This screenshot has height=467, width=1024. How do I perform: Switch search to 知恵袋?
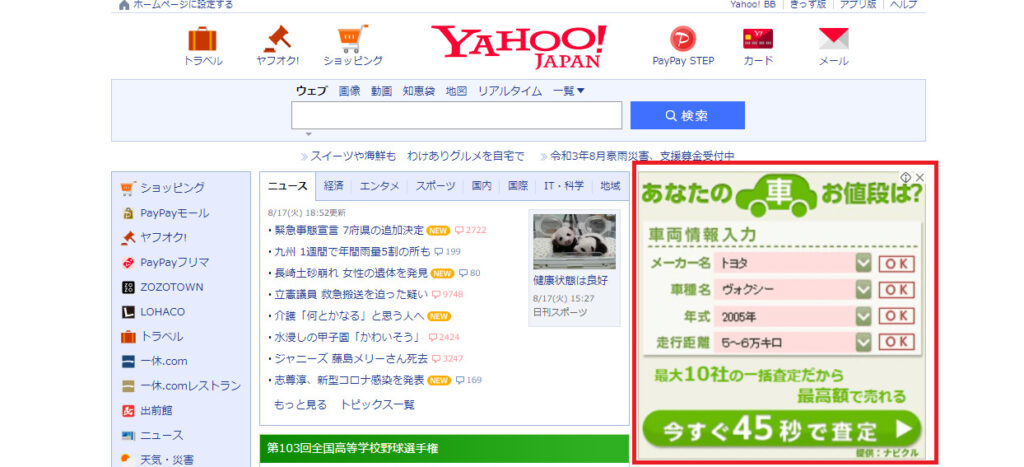(419, 91)
